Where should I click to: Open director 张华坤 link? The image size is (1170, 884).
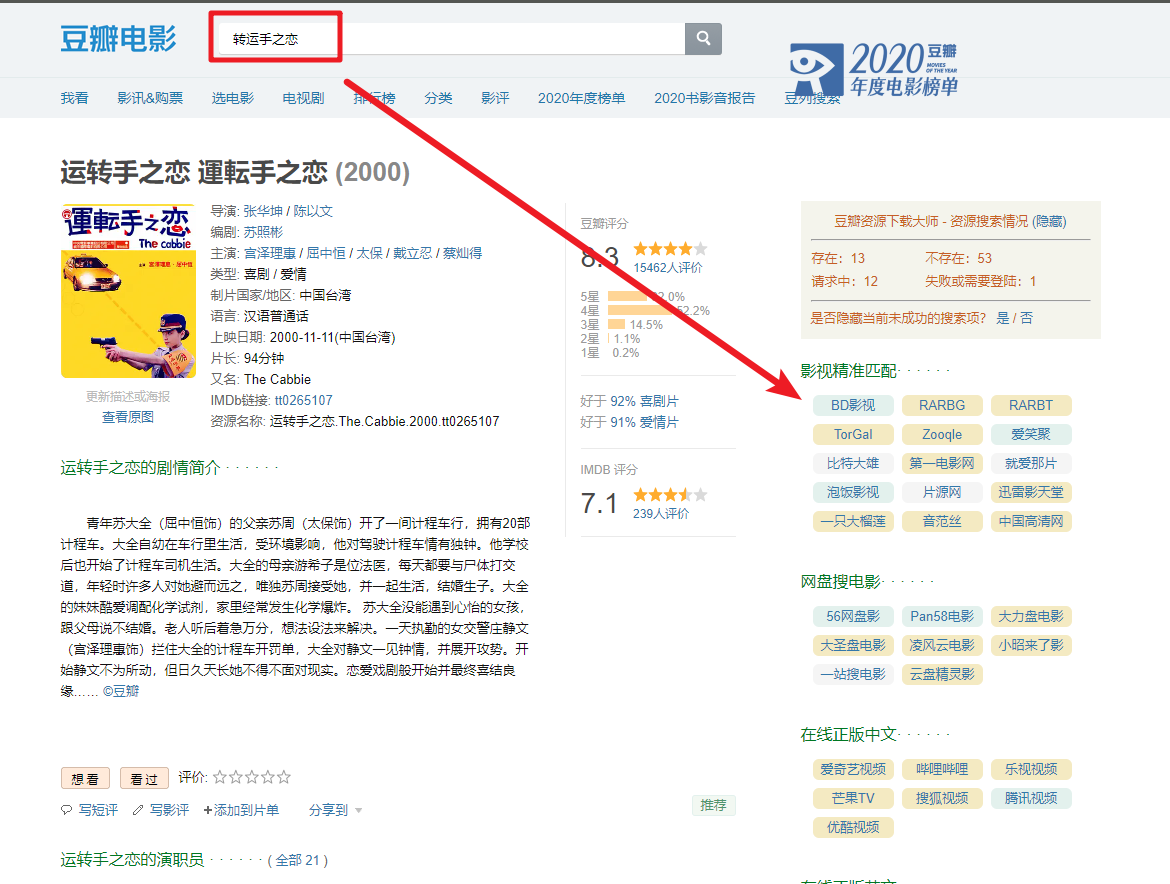[263, 211]
